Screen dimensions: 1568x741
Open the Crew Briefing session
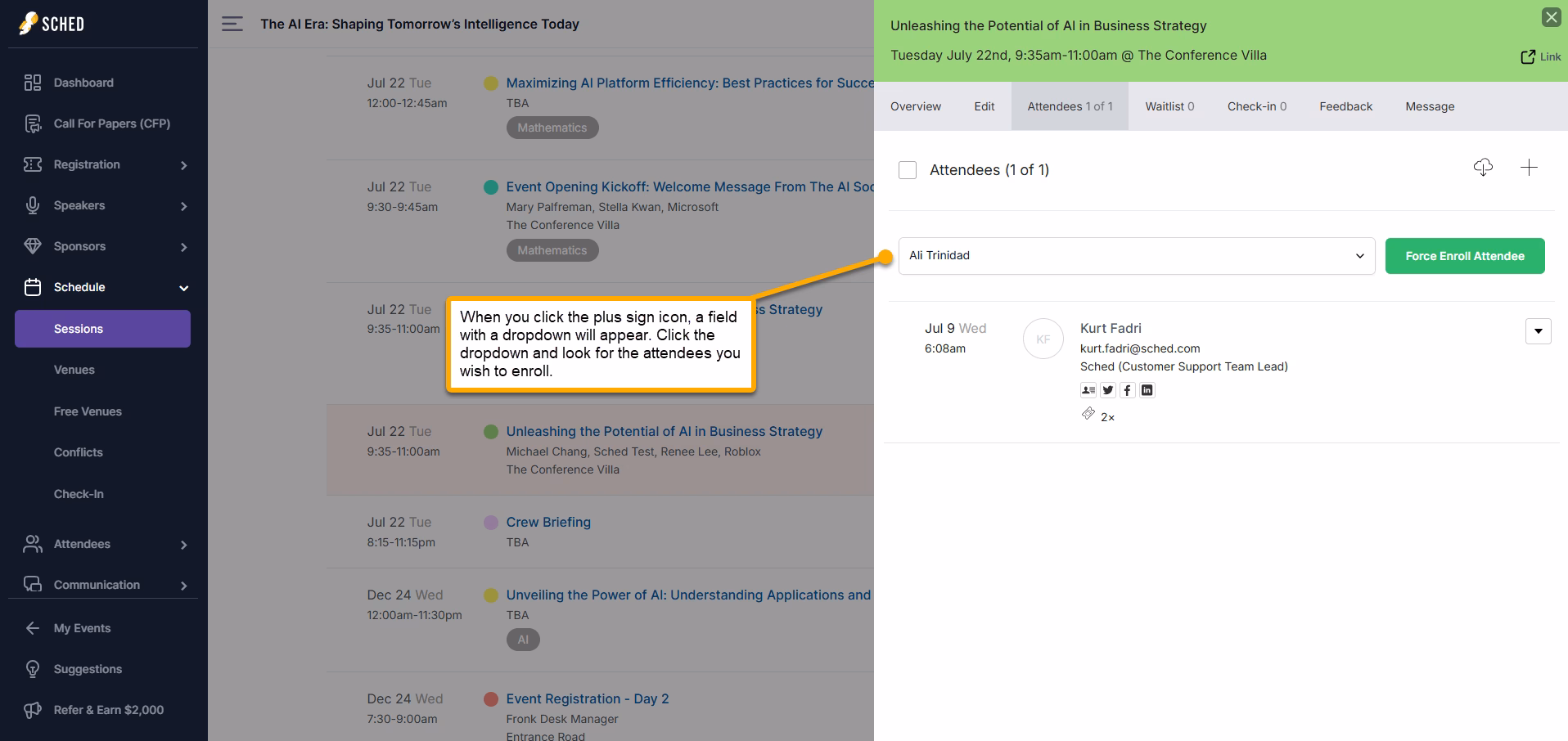point(548,522)
